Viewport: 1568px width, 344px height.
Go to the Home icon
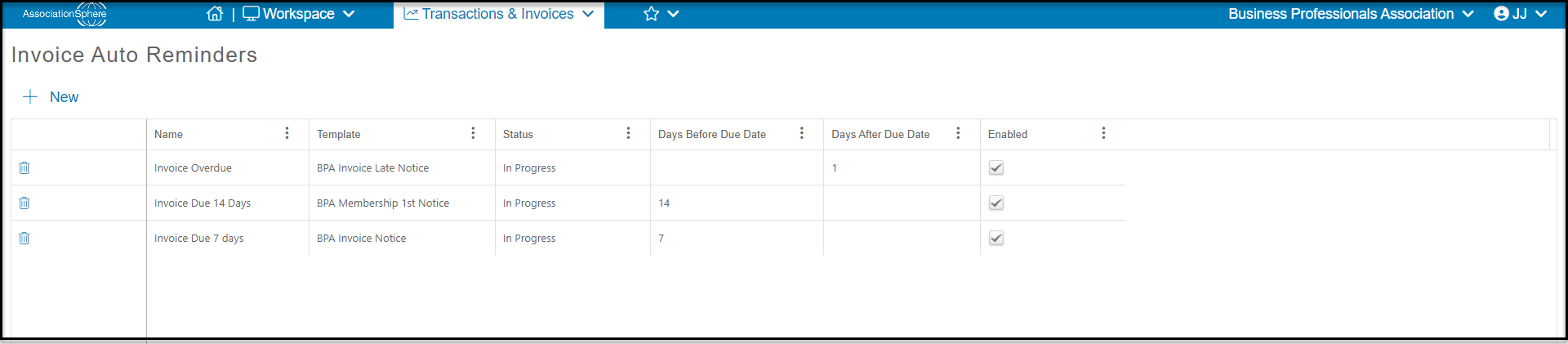(215, 14)
